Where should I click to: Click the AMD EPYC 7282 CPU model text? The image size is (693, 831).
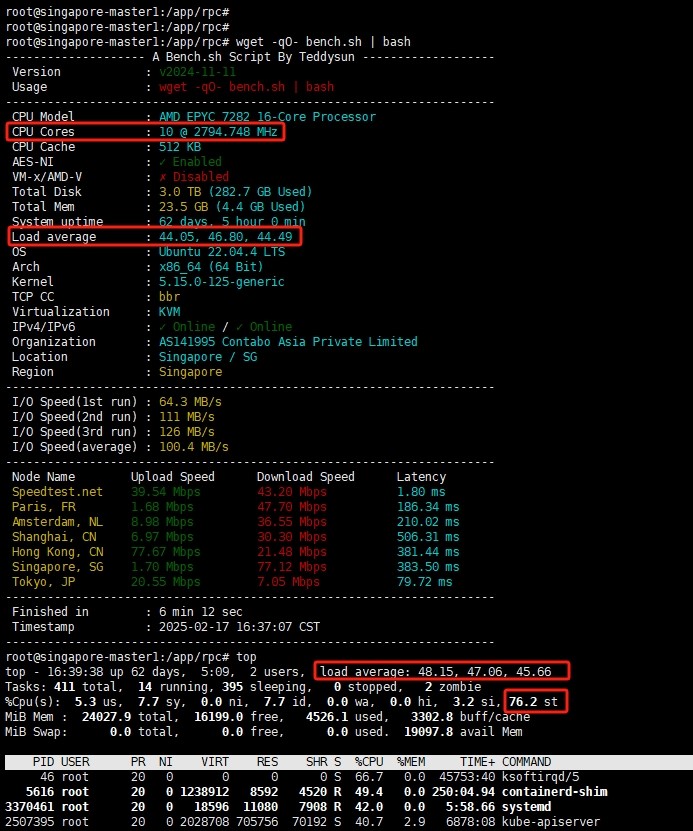267,117
